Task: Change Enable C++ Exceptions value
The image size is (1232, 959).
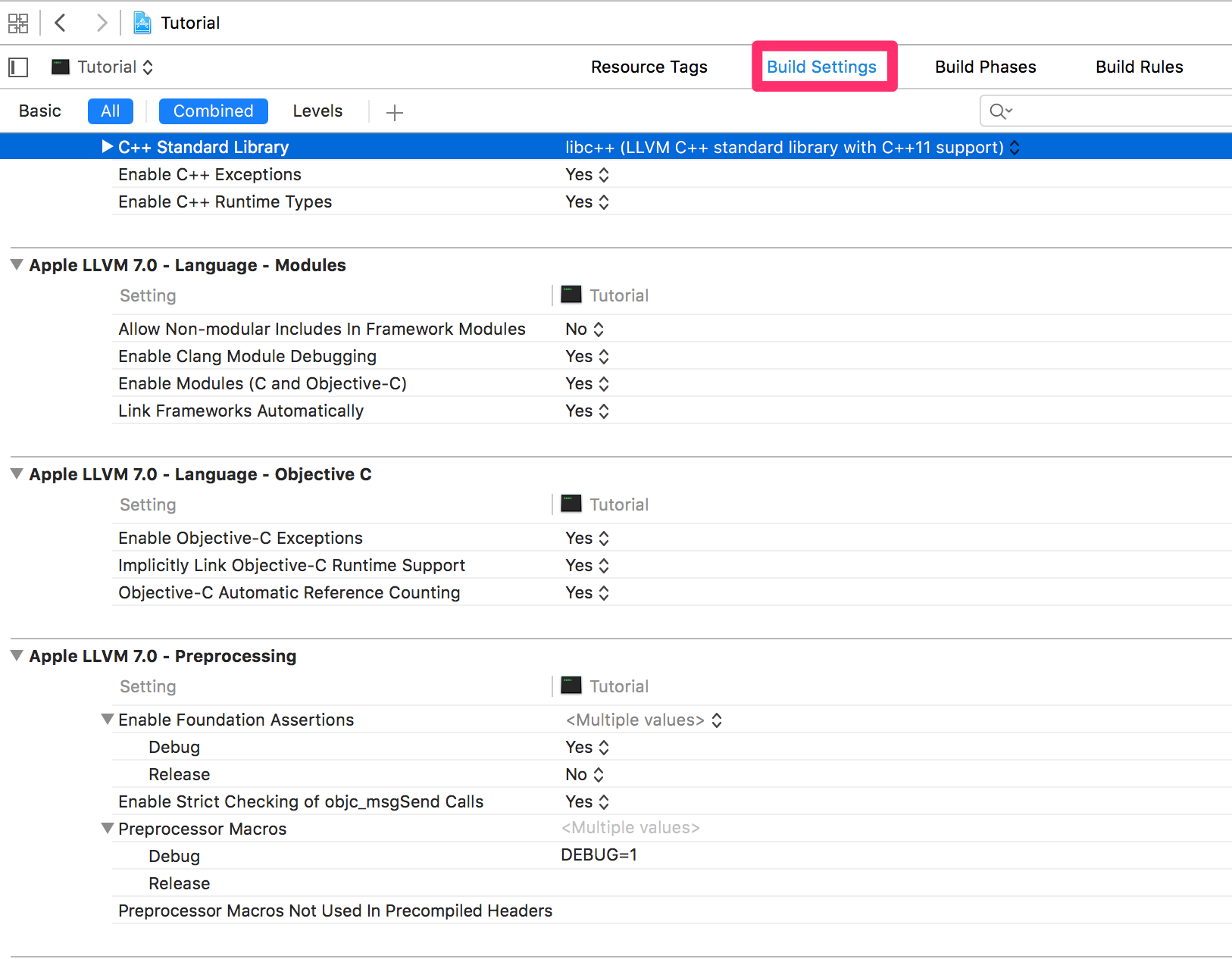Action: click(587, 174)
